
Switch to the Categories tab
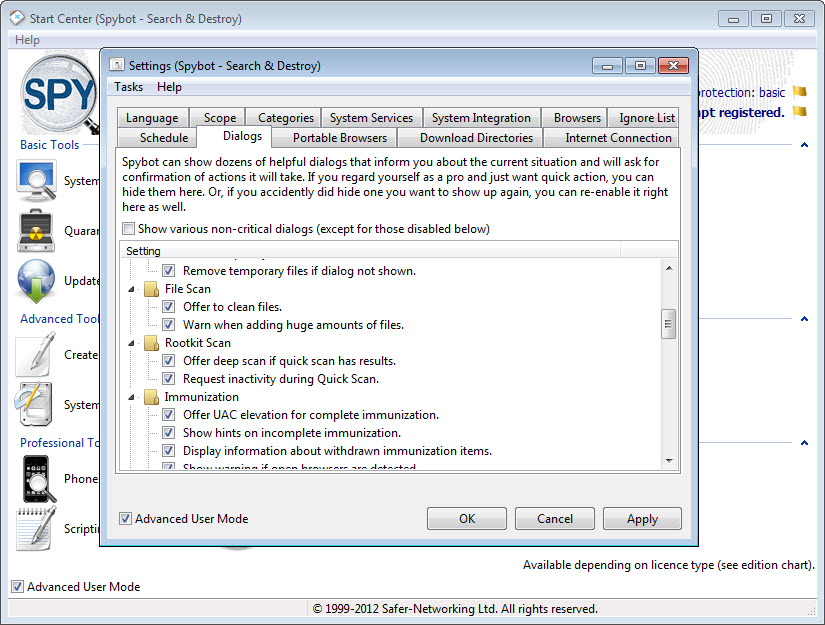click(286, 118)
